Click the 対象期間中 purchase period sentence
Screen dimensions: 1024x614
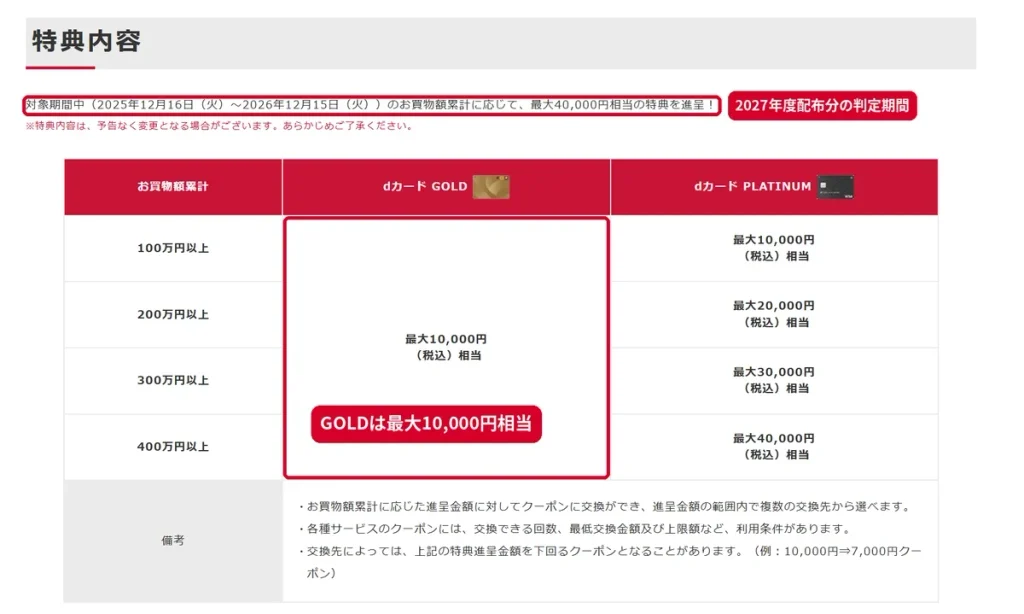pyautogui.click(x=371, y=105)
